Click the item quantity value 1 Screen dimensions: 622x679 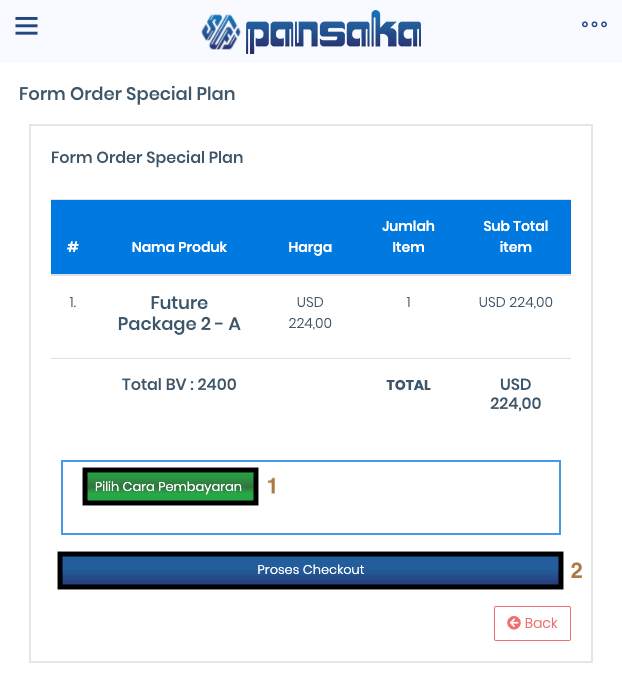pos(408,302)
